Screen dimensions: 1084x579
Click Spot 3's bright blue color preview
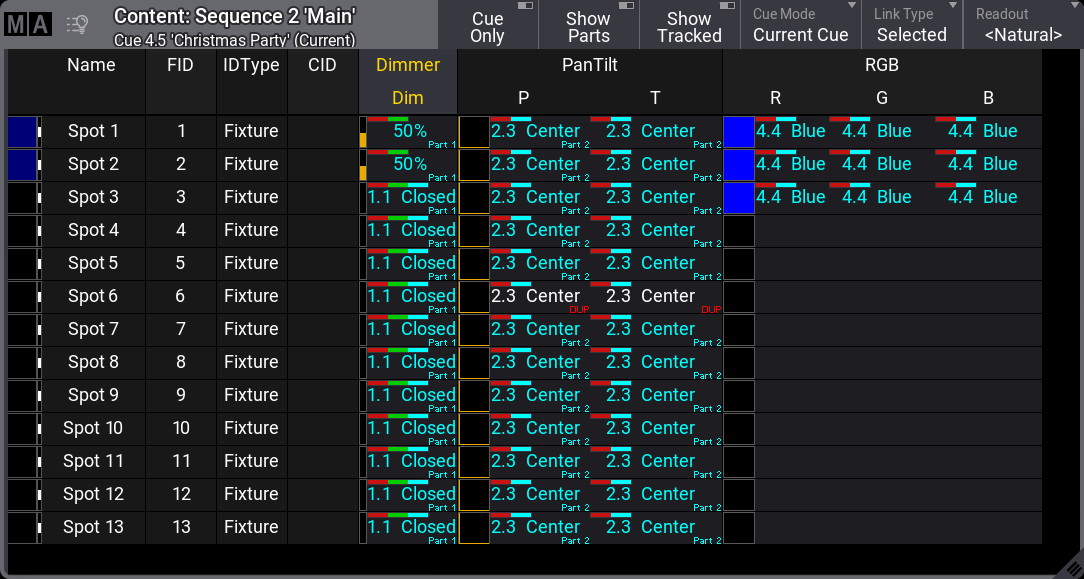tap(738, 198)
